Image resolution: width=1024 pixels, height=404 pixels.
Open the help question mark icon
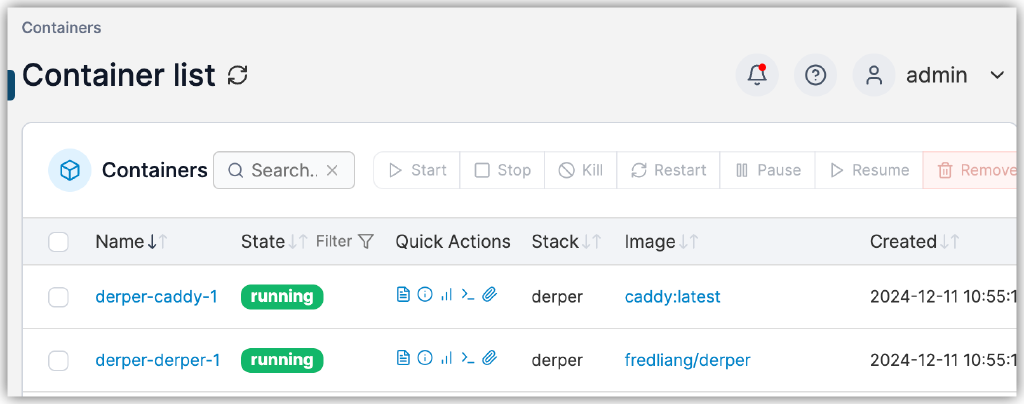(815, 75)
